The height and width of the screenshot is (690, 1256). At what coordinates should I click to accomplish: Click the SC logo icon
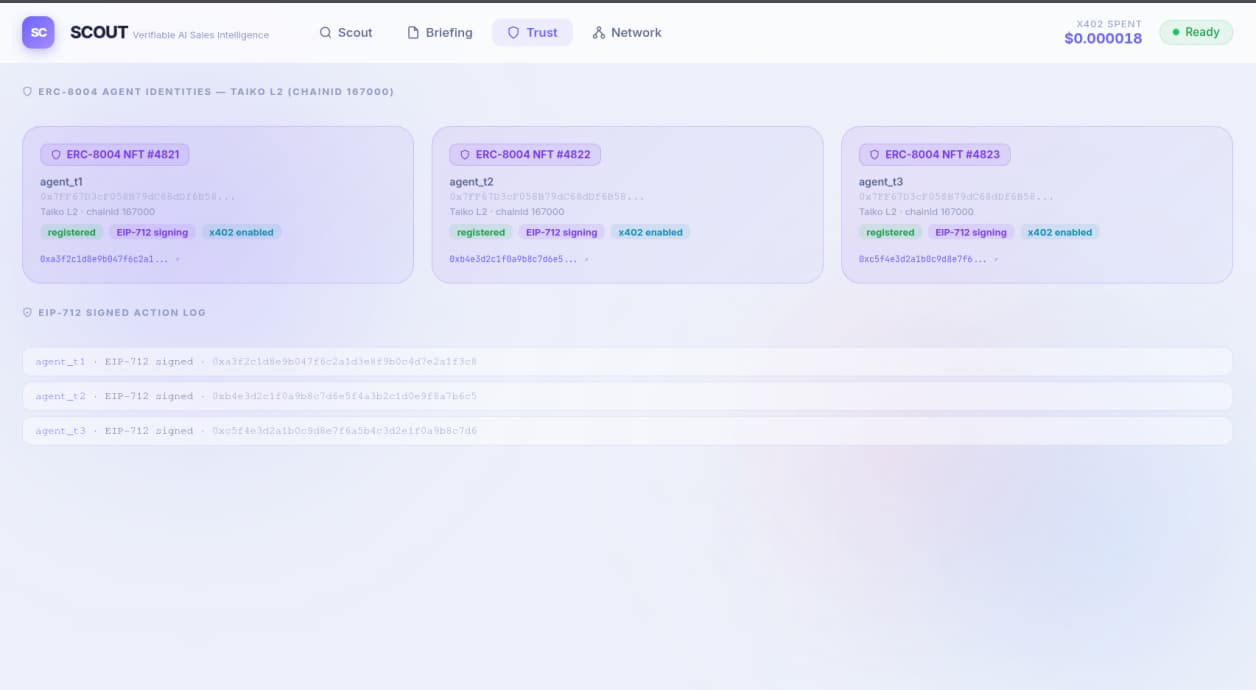coord(38,32)
